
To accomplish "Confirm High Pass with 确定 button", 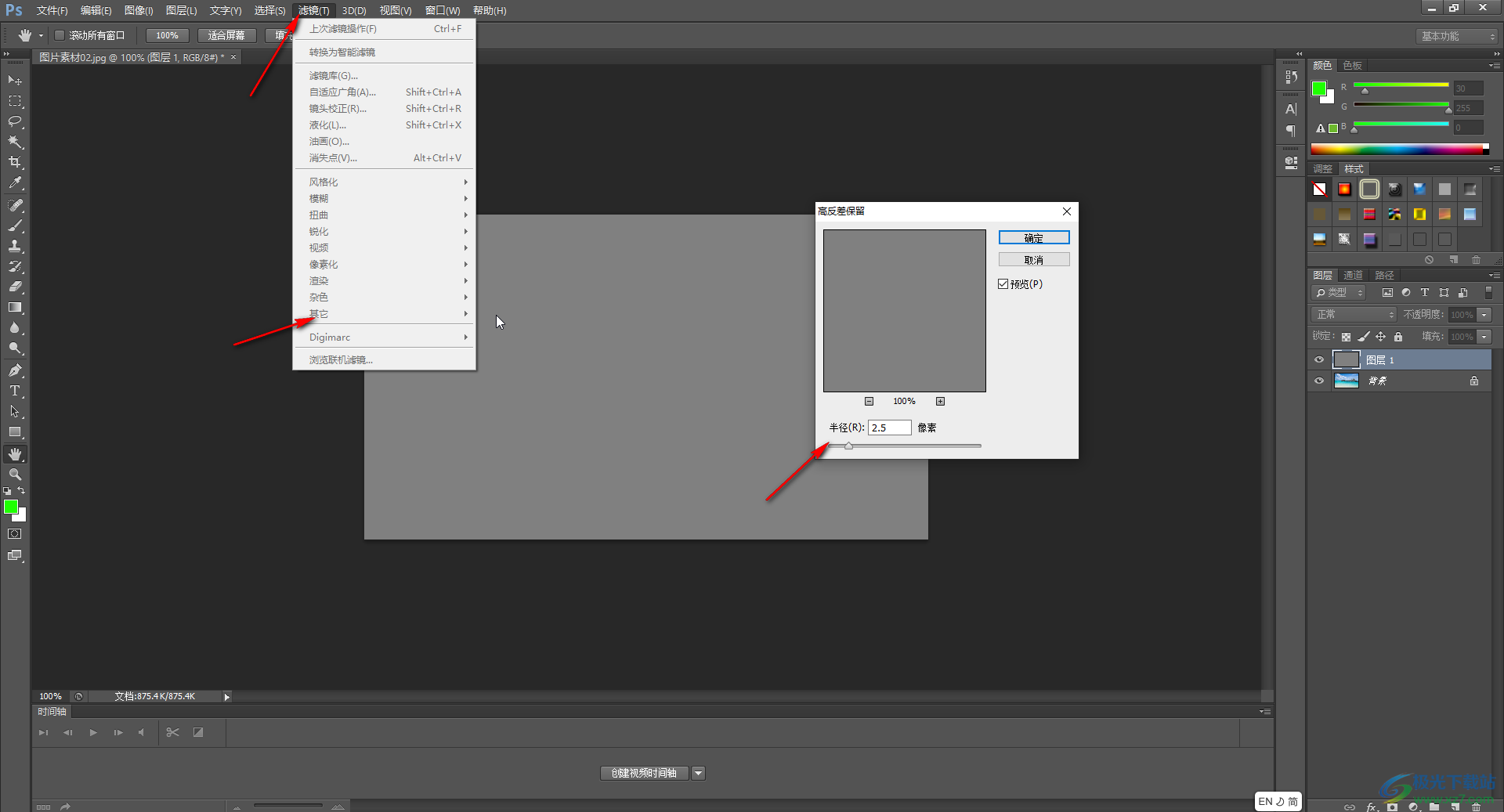I will [1034, 238].
